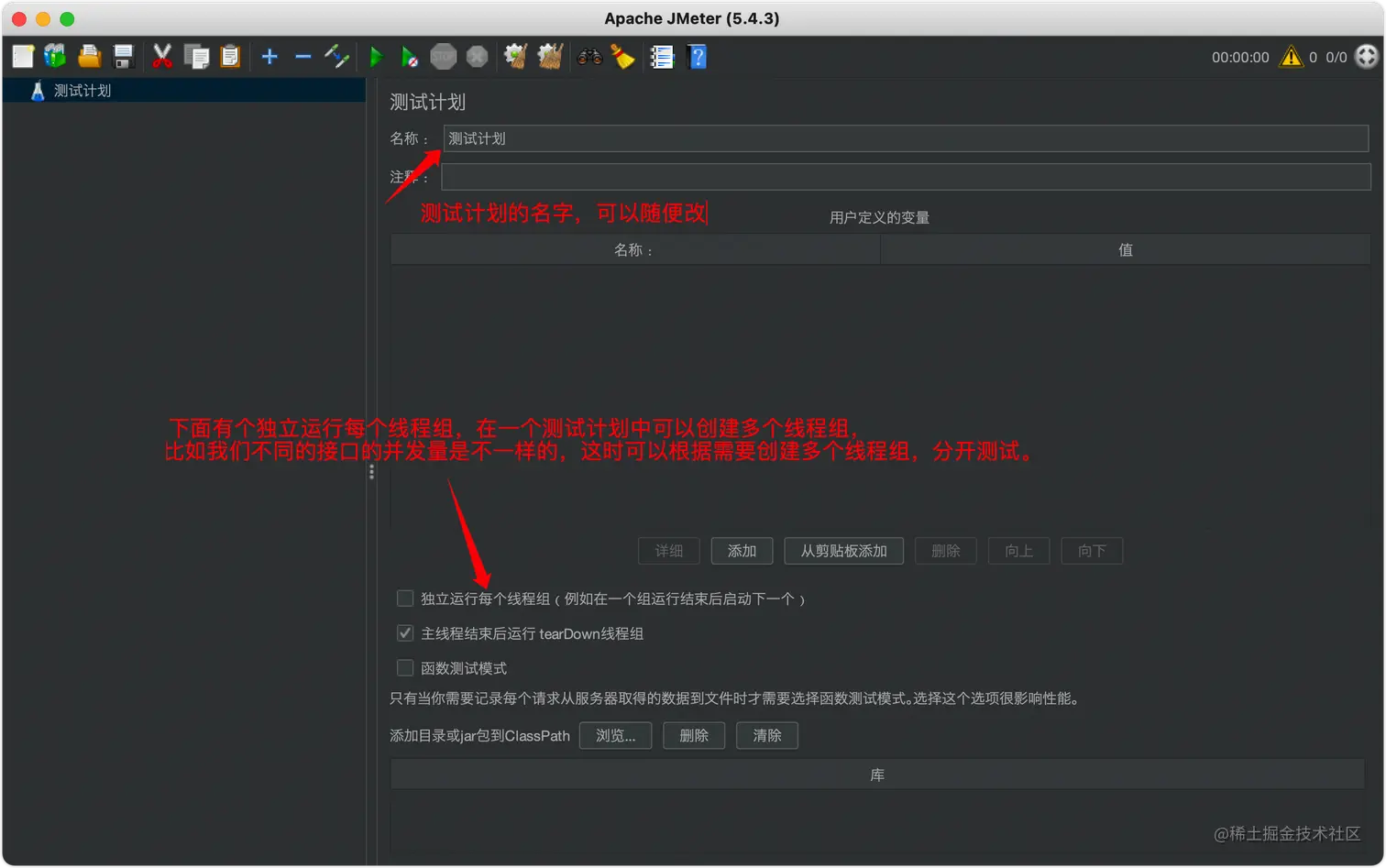Clear results with single broom gear icon
Viewport: 1386px width, 868px height.
tap(516, 57)
